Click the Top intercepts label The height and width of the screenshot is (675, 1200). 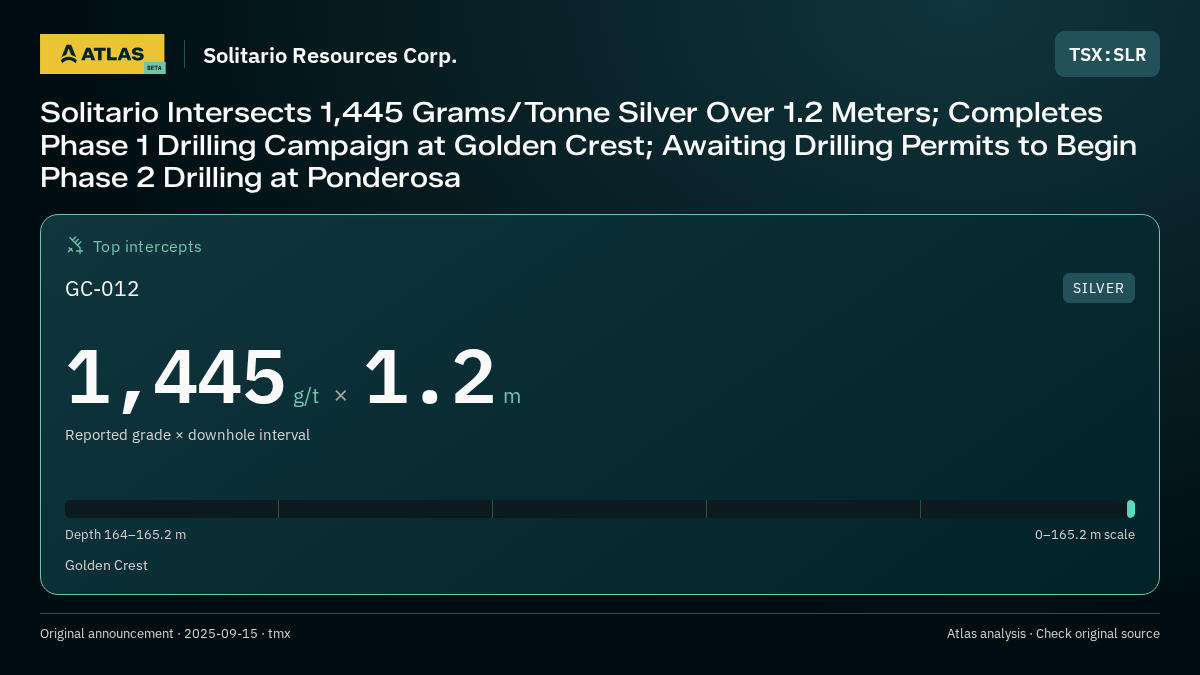point(147,246)
